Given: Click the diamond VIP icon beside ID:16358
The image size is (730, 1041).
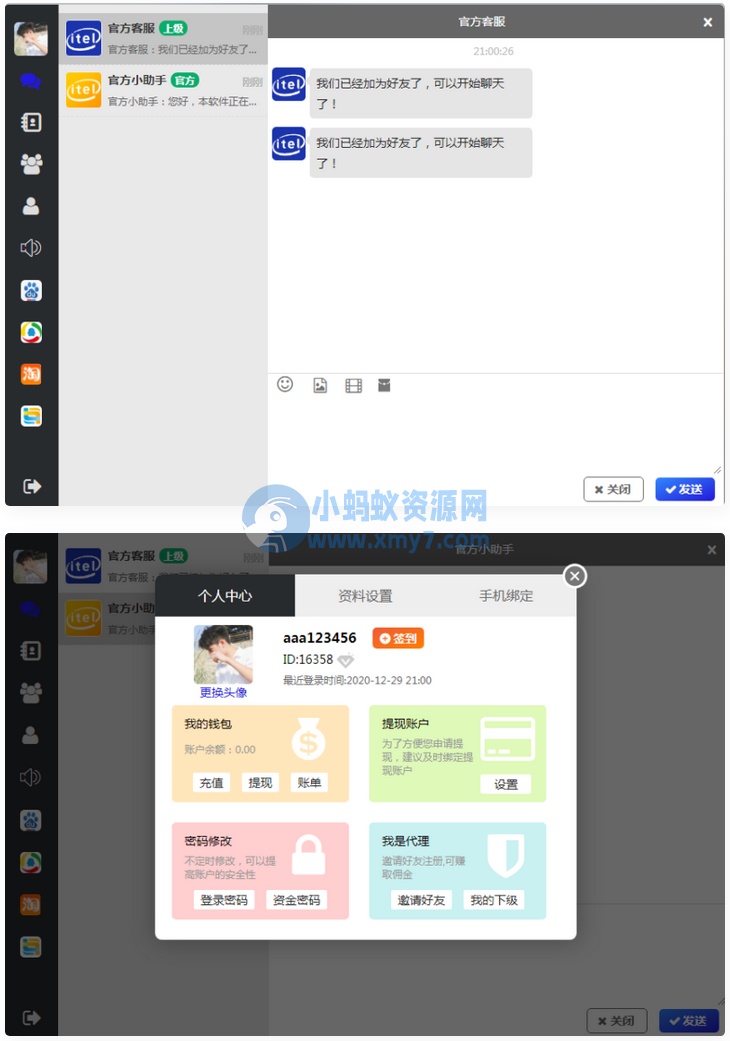Looking at the screenshot, I should pos(346,660).
